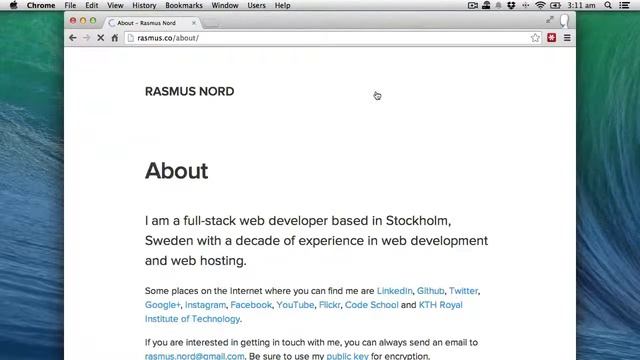Screen dimensions: 640x360
Task: Open Notification Center list icon
Action: click(624, 5)
